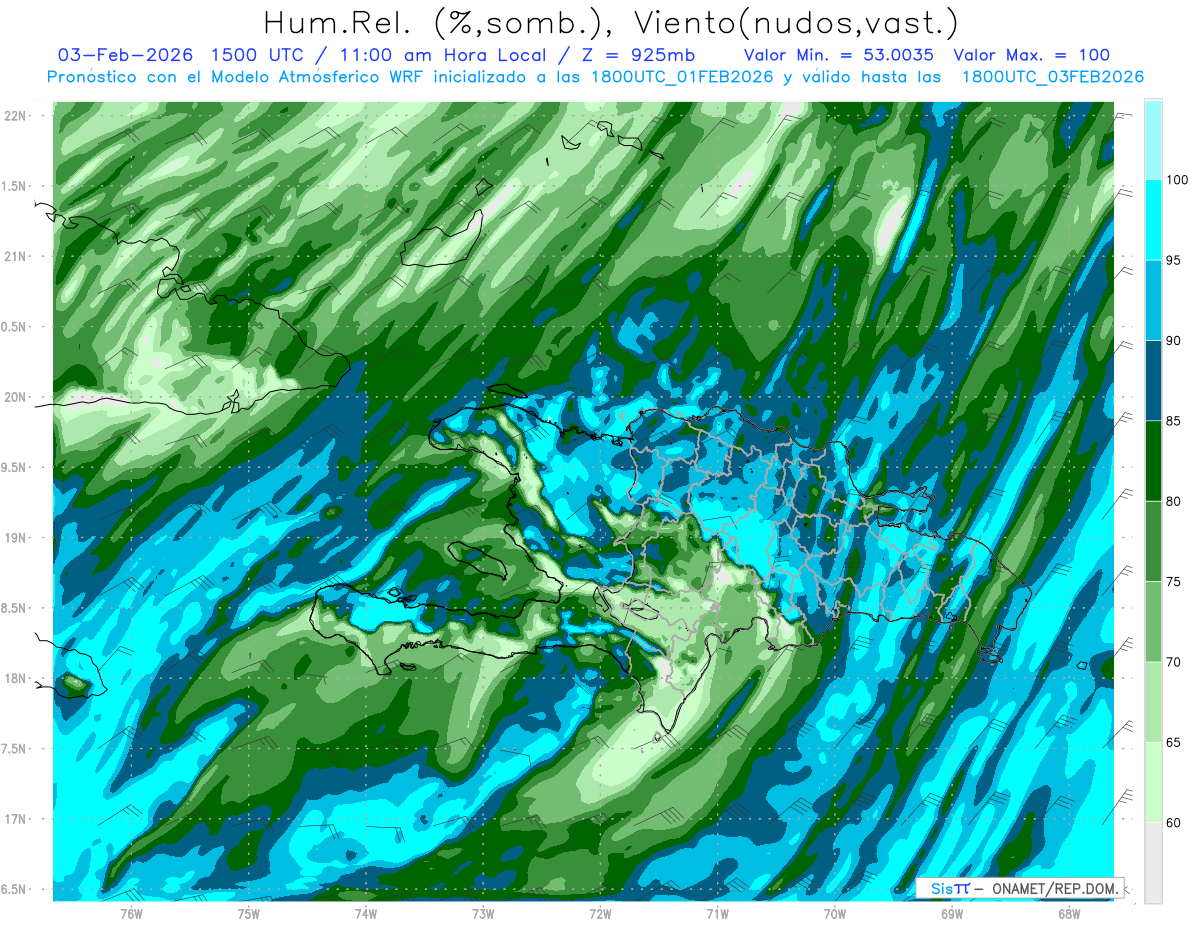Click the longitude label "73W"
The image size is (1200, 927).
tap(483, 914)
